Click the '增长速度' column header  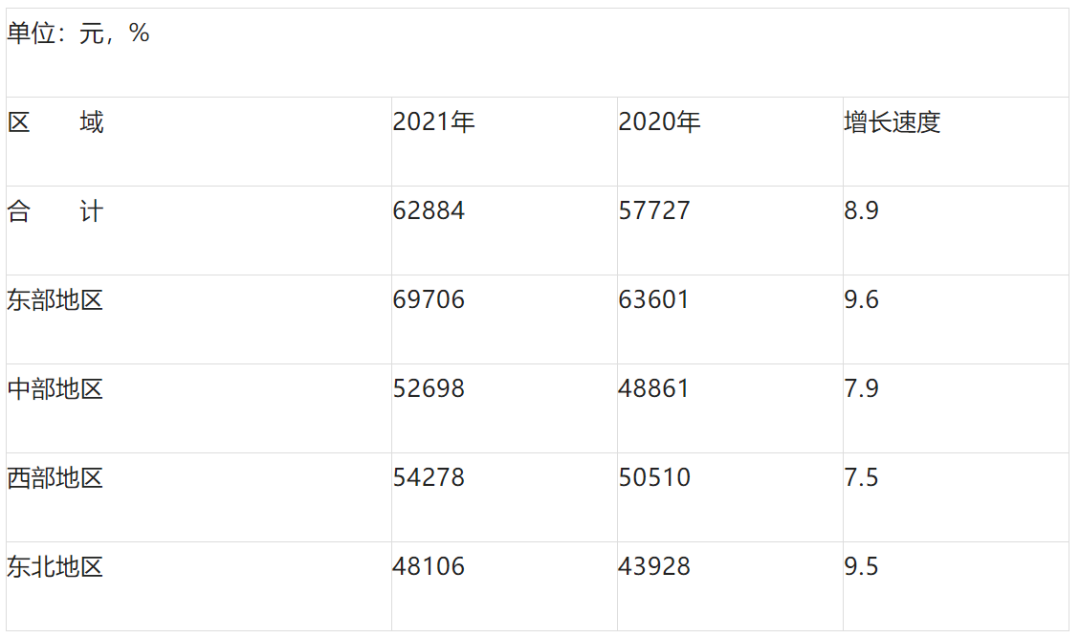pyautogui.click(x=892, y=123)
